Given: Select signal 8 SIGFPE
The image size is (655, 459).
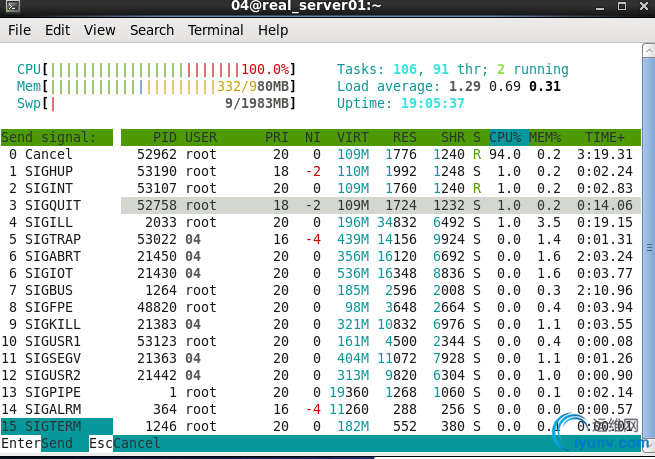Looking at the screenshot, I should coord(57,307).
